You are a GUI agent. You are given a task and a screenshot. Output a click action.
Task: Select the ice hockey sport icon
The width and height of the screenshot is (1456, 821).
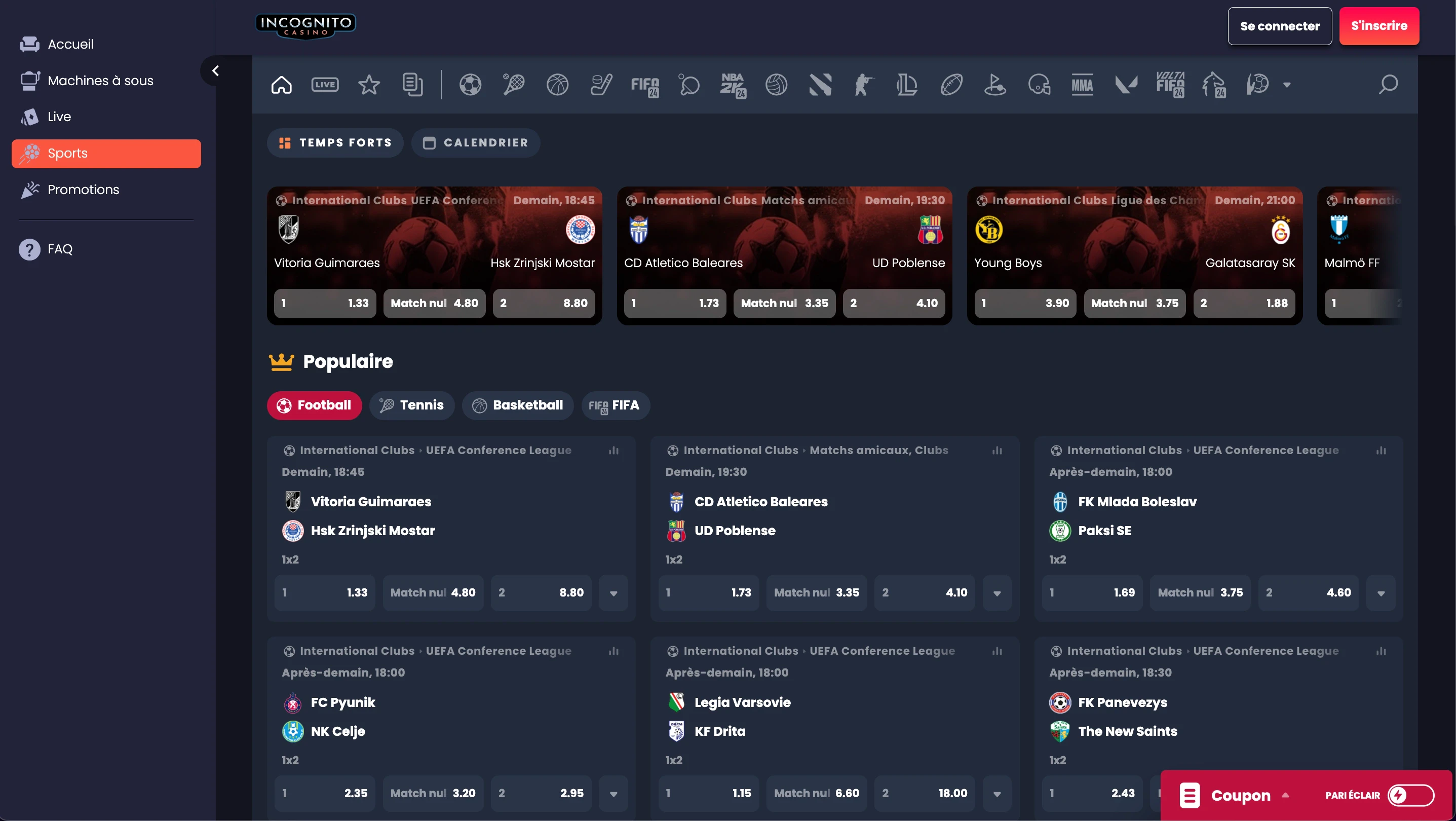tap(601, 85)
